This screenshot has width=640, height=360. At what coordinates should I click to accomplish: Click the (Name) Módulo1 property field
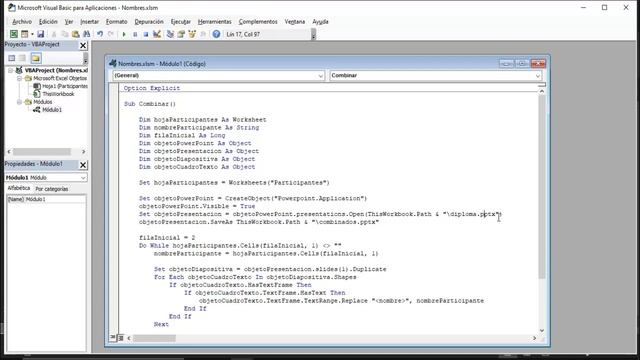click(x=46, y=199)
